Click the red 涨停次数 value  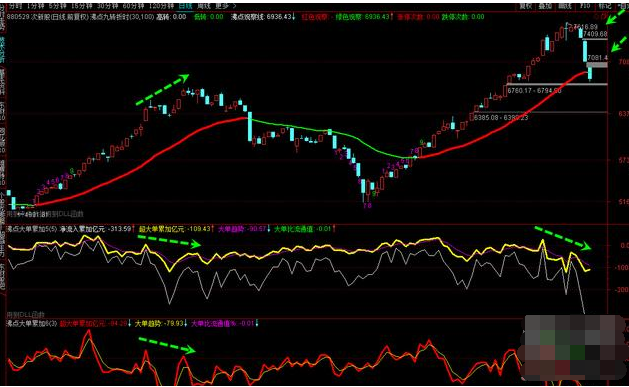click(x=418, y=17)
